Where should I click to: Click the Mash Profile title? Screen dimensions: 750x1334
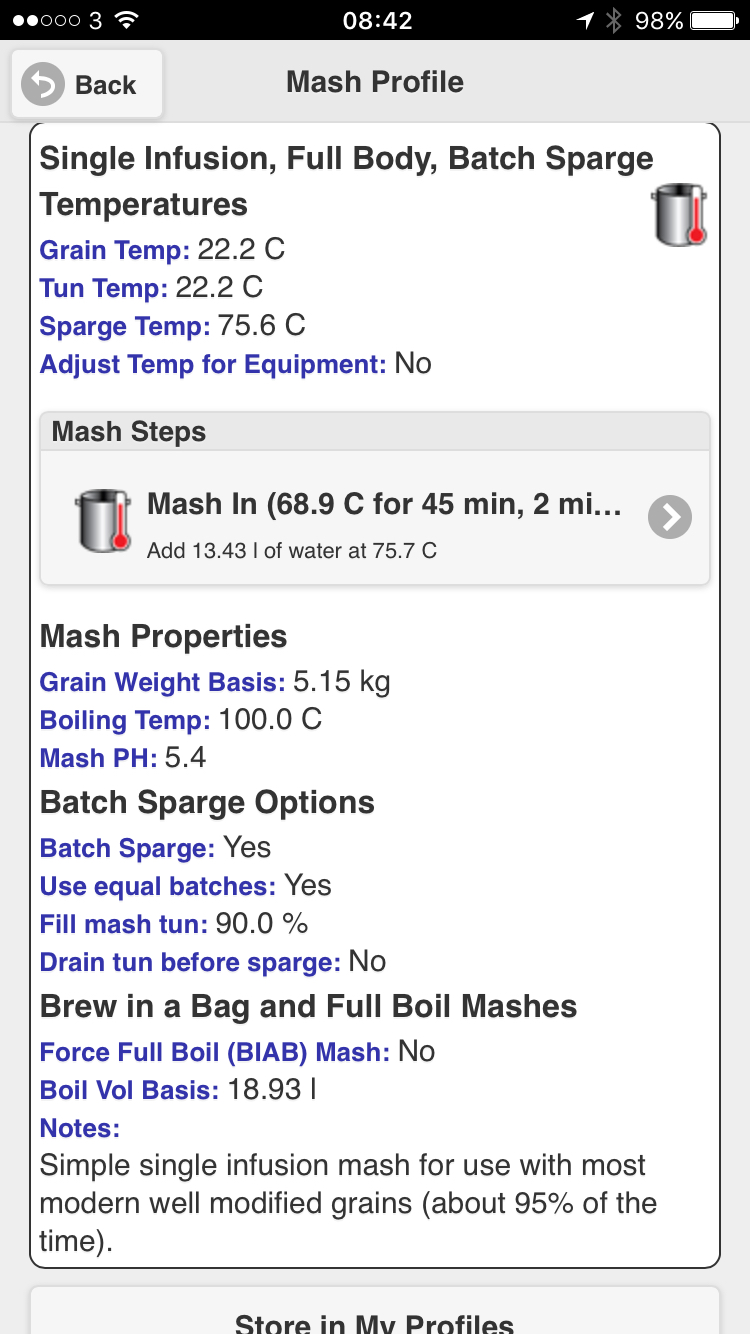tap(375, 82)
